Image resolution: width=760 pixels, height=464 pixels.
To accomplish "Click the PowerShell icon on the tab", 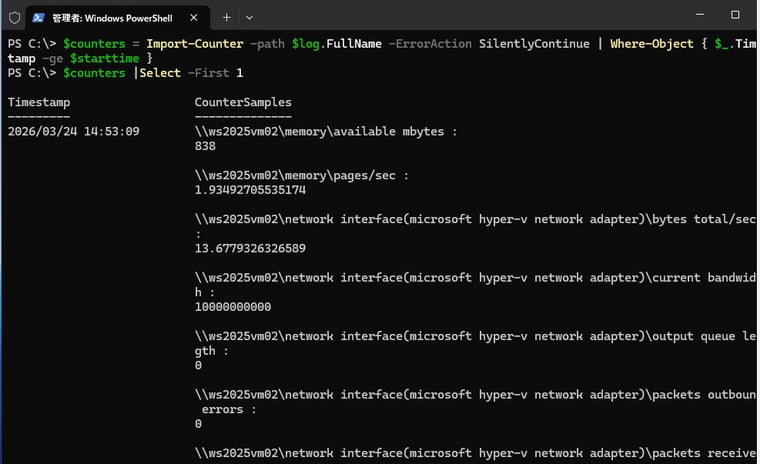I will [38, 18].
